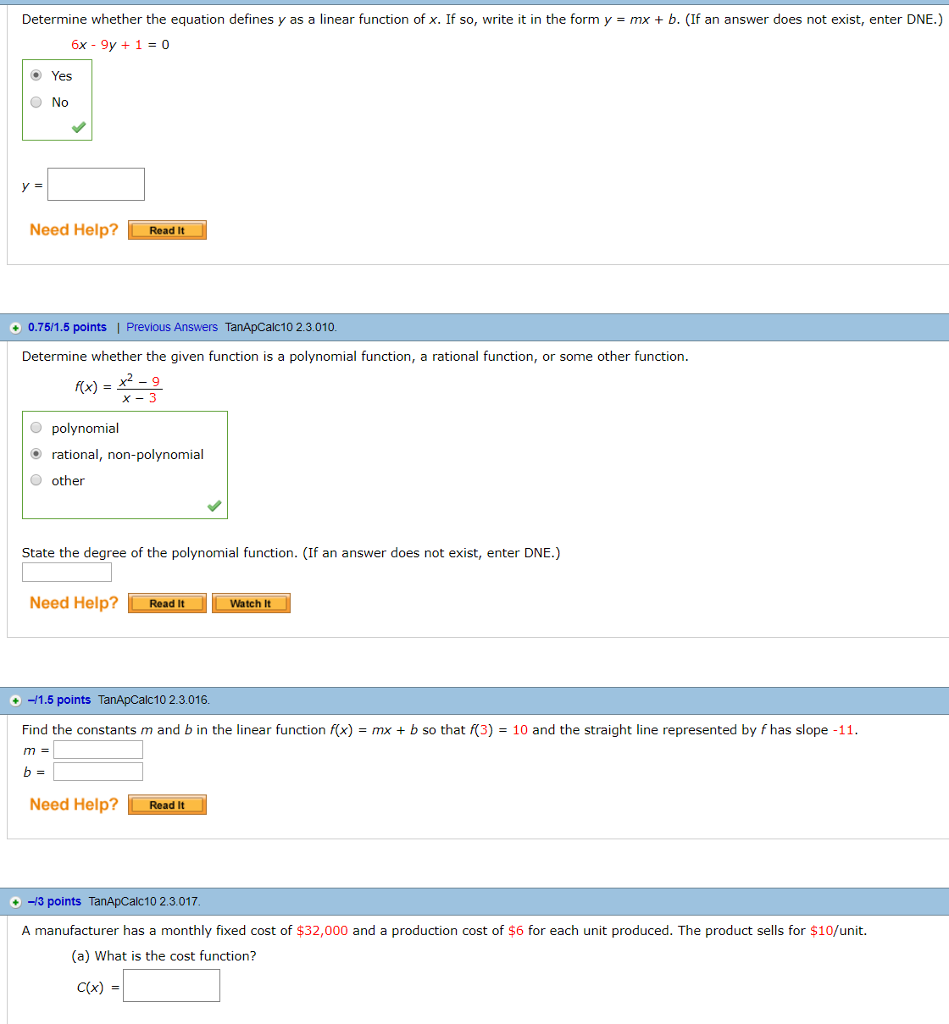Click Read It for the linear equation question
The height and width of the screenshot is (1024, 949).
pos(167,229)
